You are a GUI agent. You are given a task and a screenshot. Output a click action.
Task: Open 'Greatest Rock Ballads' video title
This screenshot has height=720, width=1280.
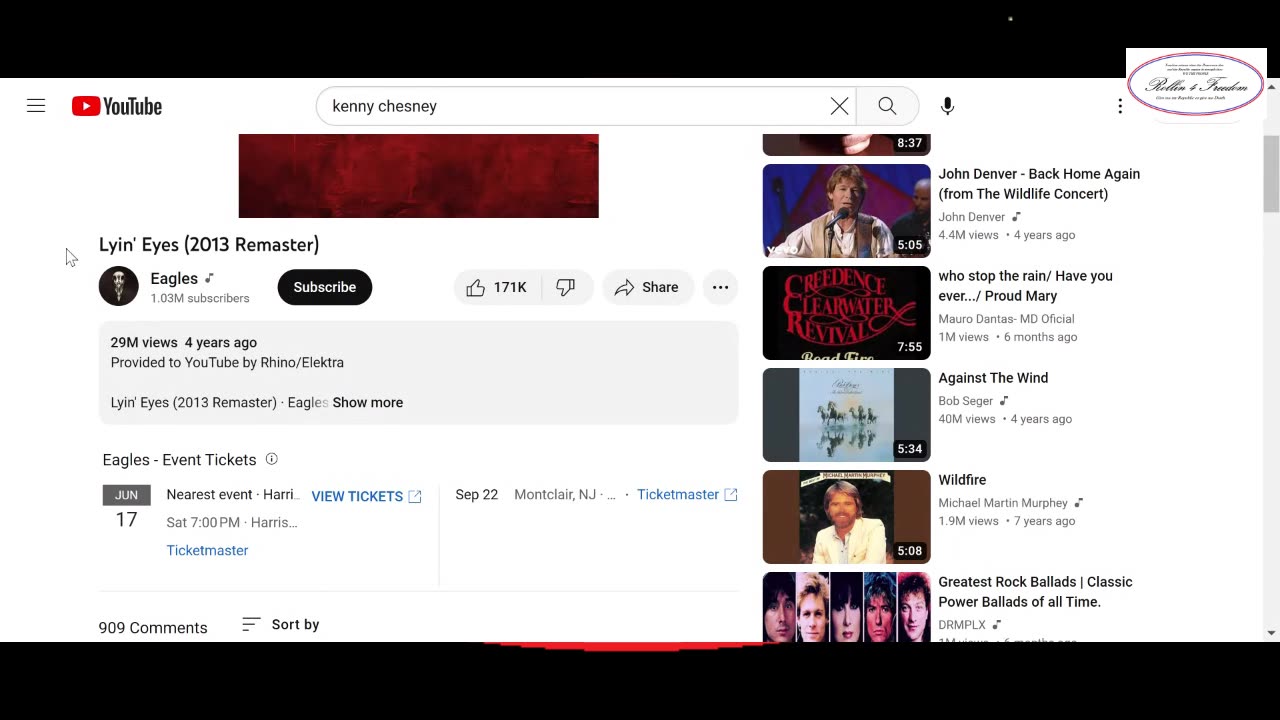pyautogui.click(x=1035, y=592)
